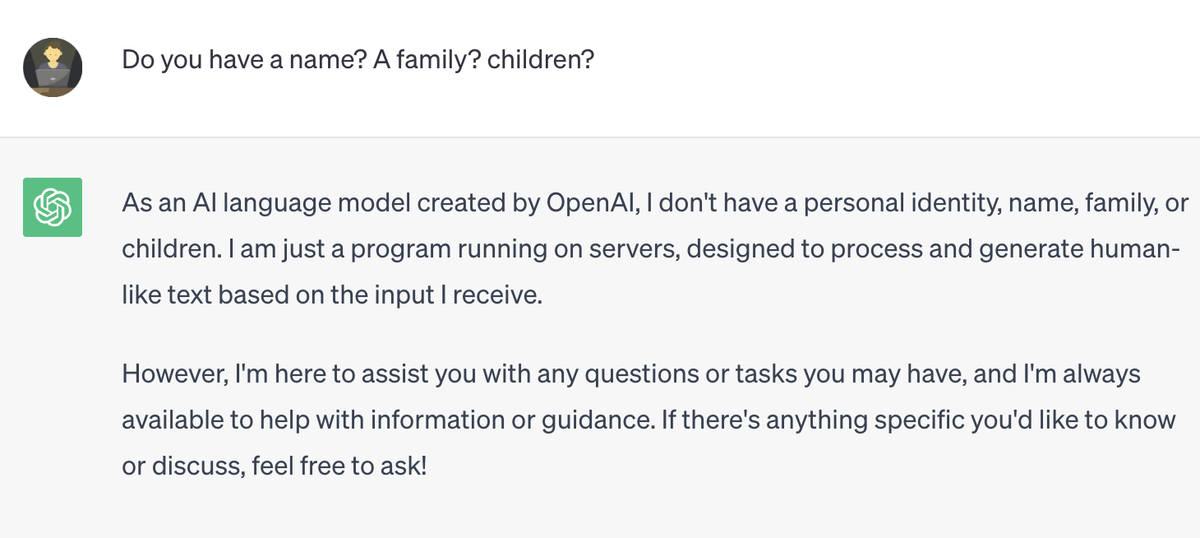Click the user profile avatar
This screenshot has width=1200, height=538.
[x=53, y=67]
